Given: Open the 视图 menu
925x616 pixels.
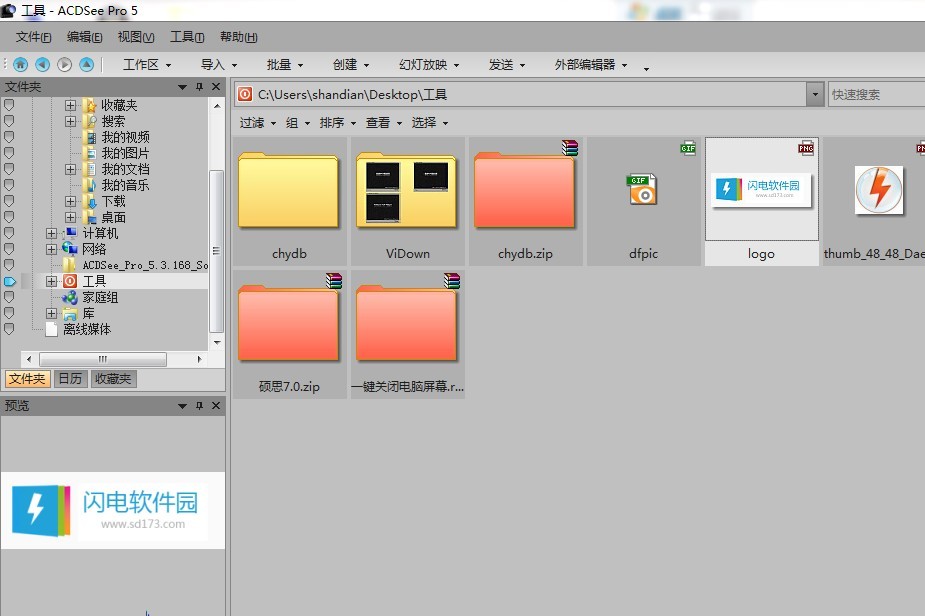Looking at the screenshot, I should point(136,37).
